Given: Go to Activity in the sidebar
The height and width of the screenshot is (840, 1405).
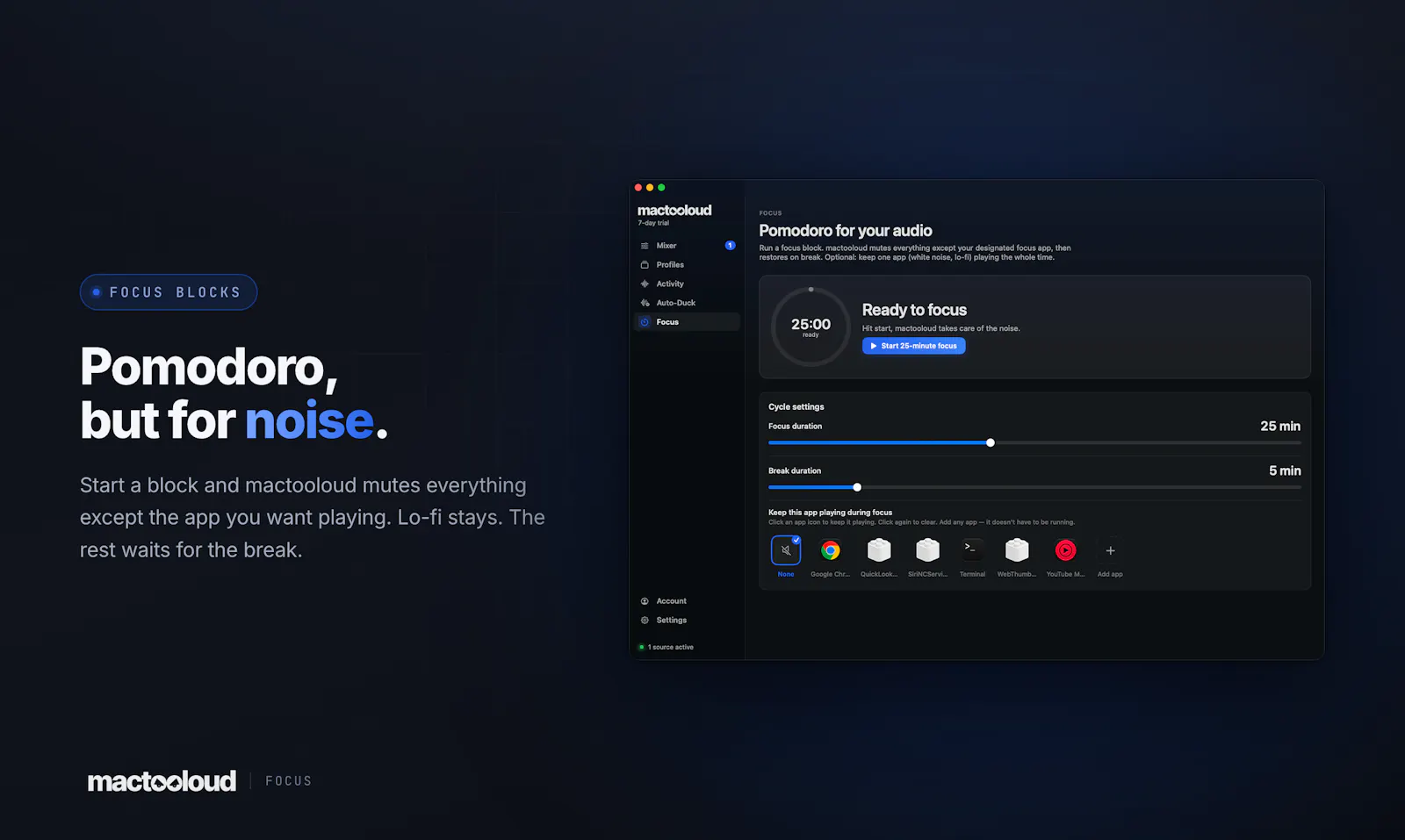Looking at the screenshot, I should [x=687, y=284].
